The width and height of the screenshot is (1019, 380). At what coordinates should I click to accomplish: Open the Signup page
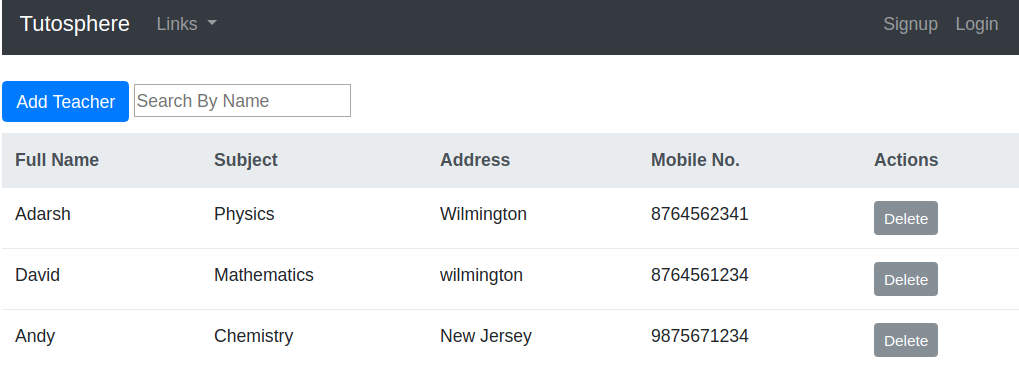[910, 24]
